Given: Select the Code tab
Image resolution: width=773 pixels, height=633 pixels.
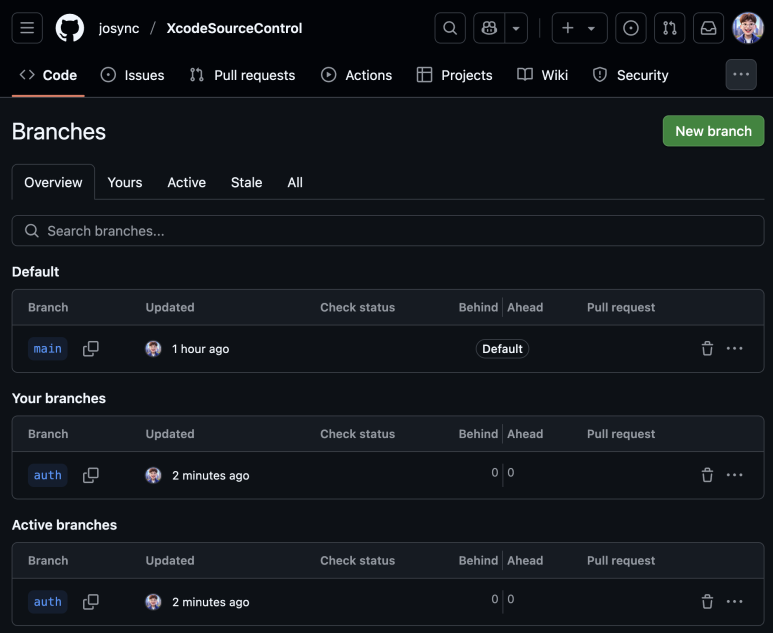Looking at the screenshot, I should (x=48, y=75).
